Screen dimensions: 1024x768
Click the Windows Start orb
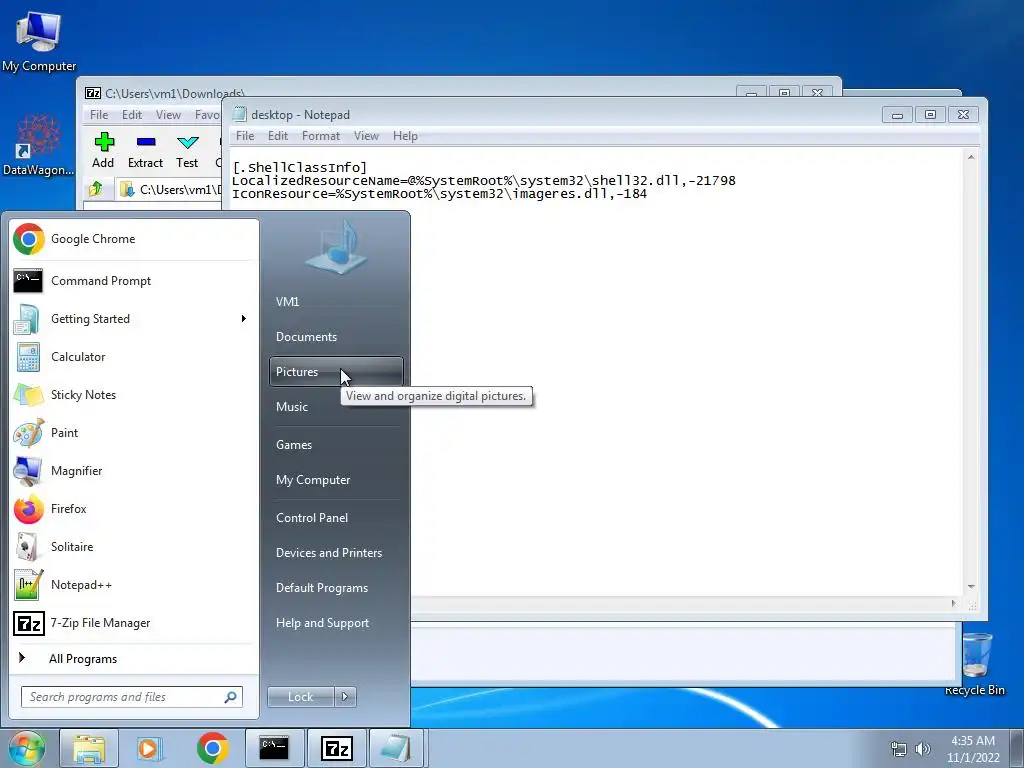[26, 748]
